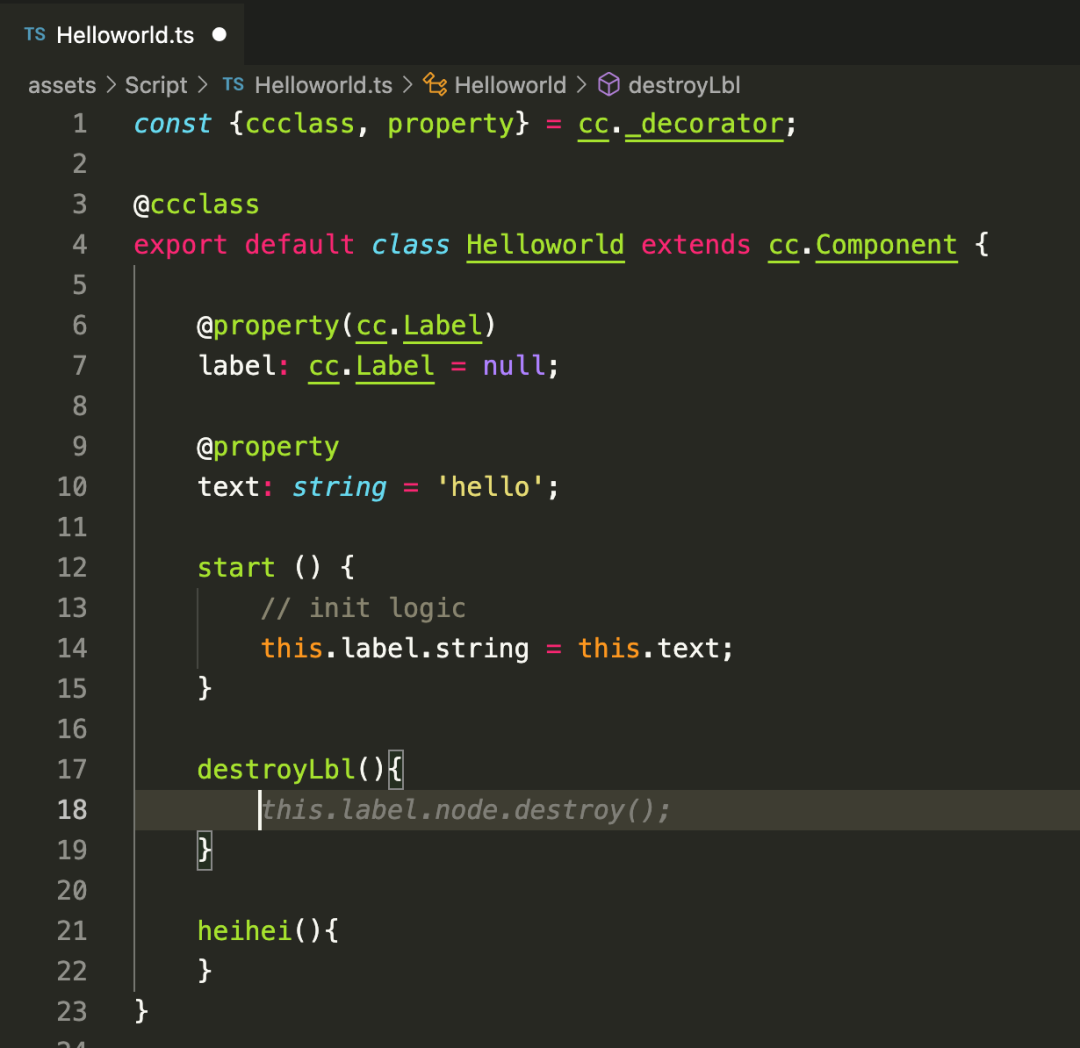Click the TS icon in the breadcrumb
The image size is (1080, 1048).
233,85
